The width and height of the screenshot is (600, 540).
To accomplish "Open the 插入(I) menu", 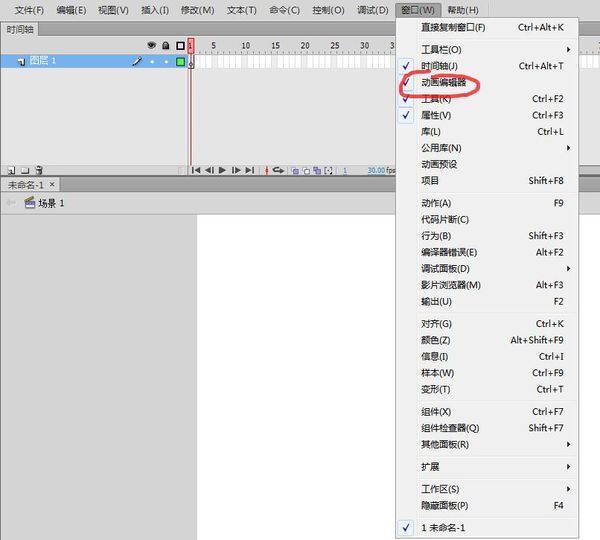I will [x=155, y=10].
